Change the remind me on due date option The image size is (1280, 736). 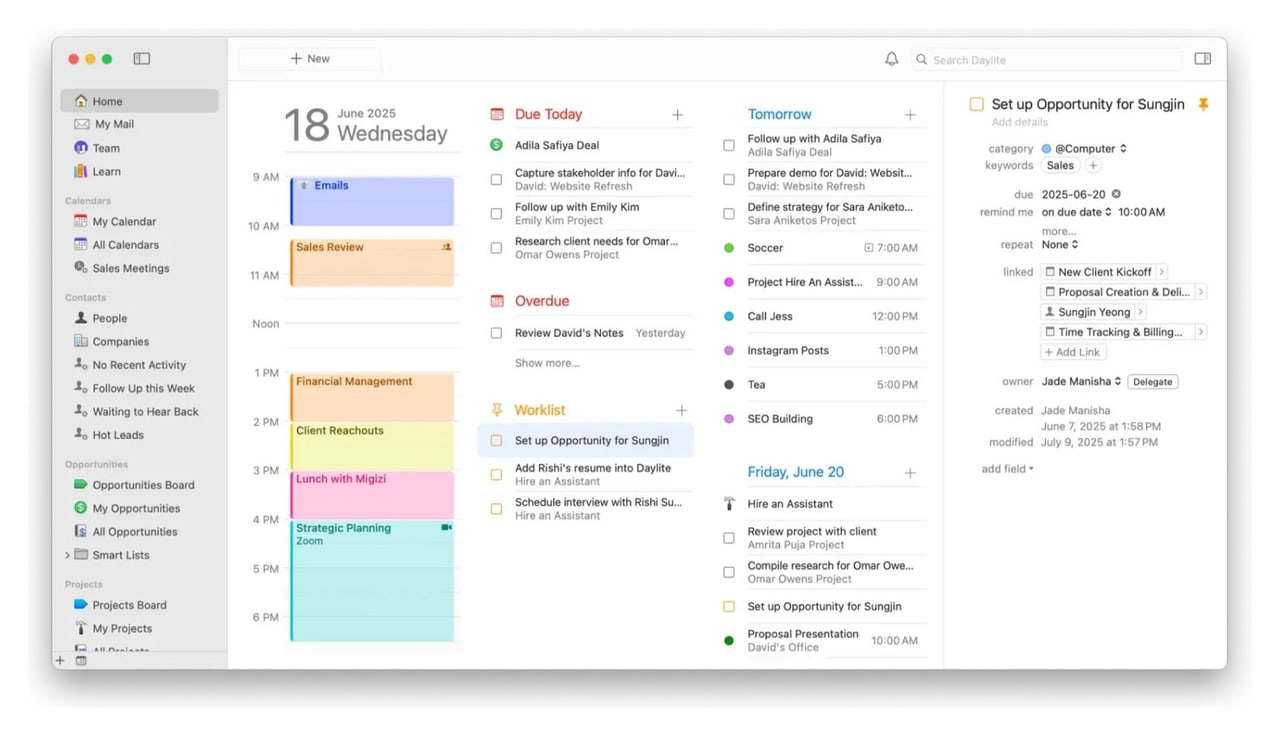(x=1076, y=212)
